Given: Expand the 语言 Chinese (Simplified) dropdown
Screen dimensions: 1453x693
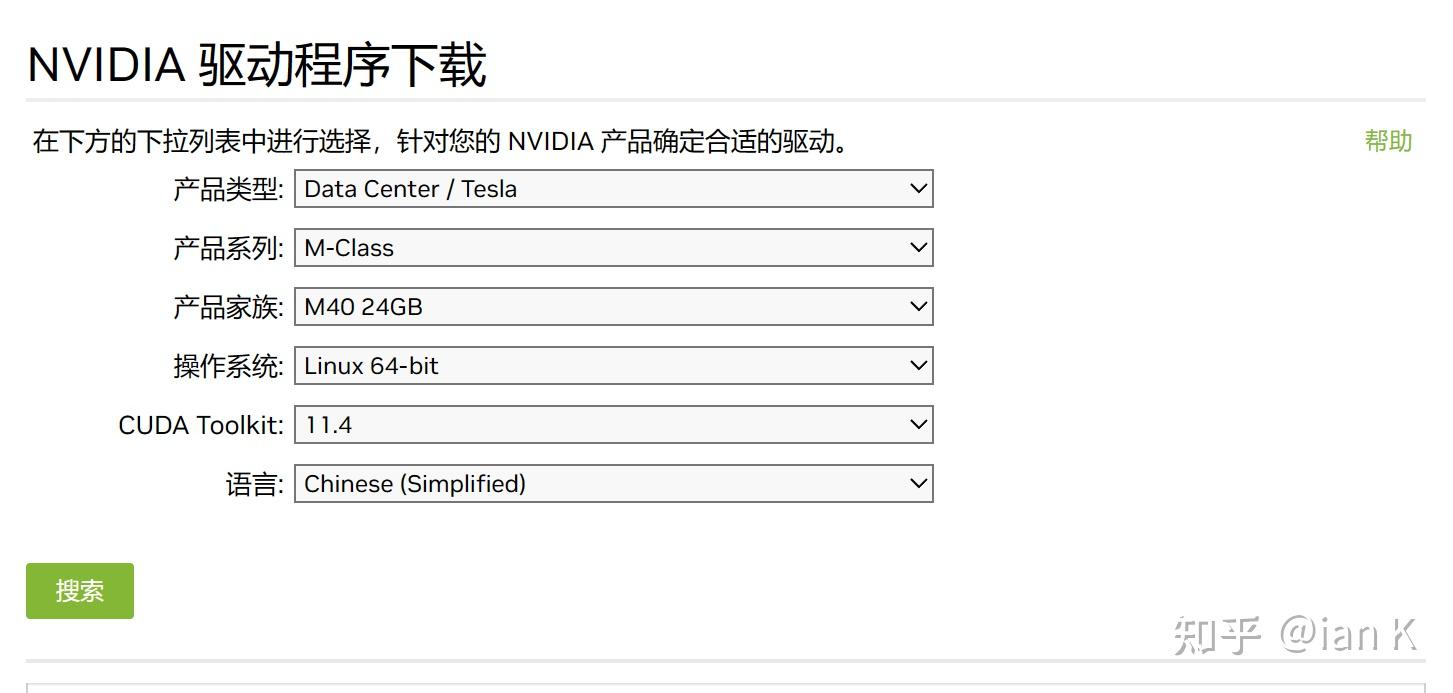Looking at the screenshot, I should coord(612,484).
